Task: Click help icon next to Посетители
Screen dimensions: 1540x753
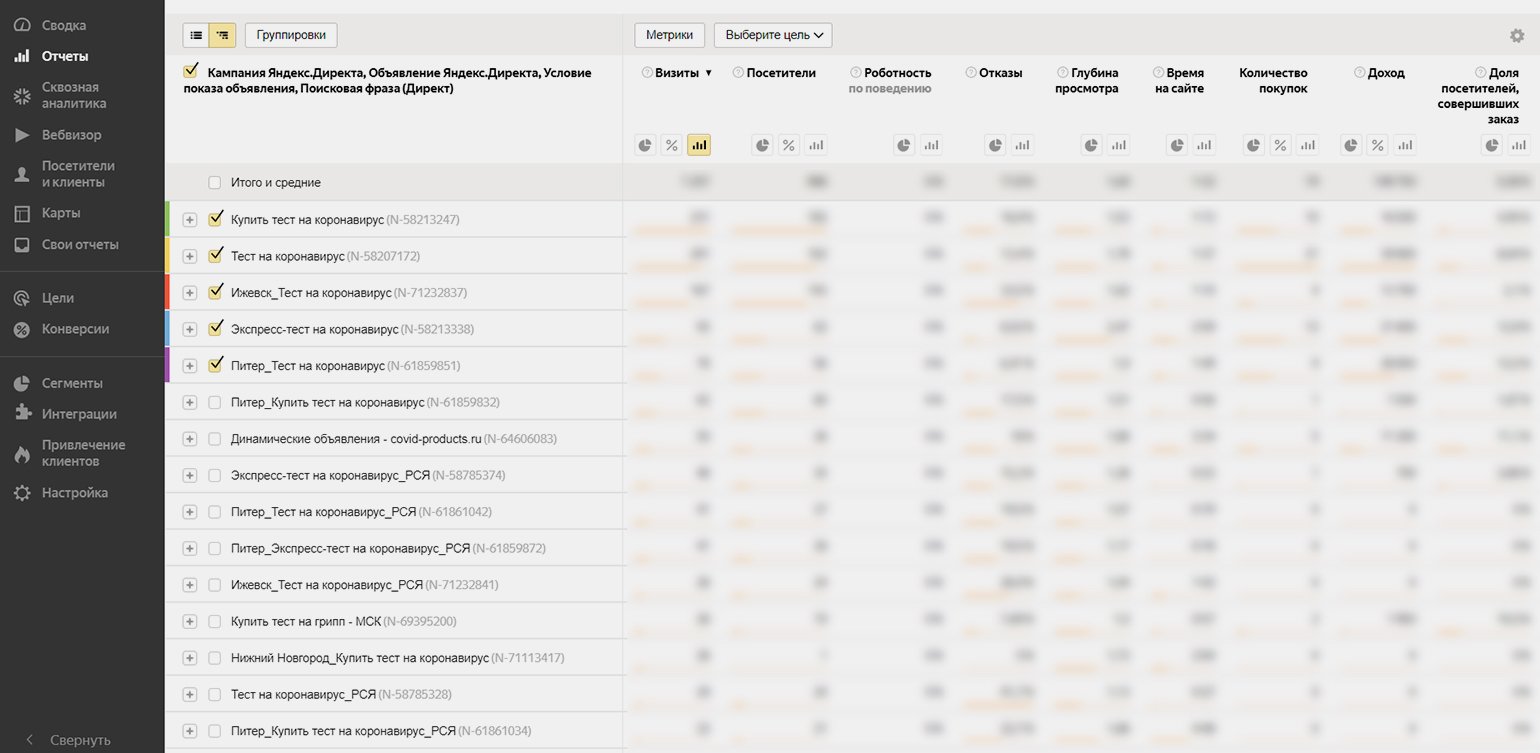Action: point(738,73)
